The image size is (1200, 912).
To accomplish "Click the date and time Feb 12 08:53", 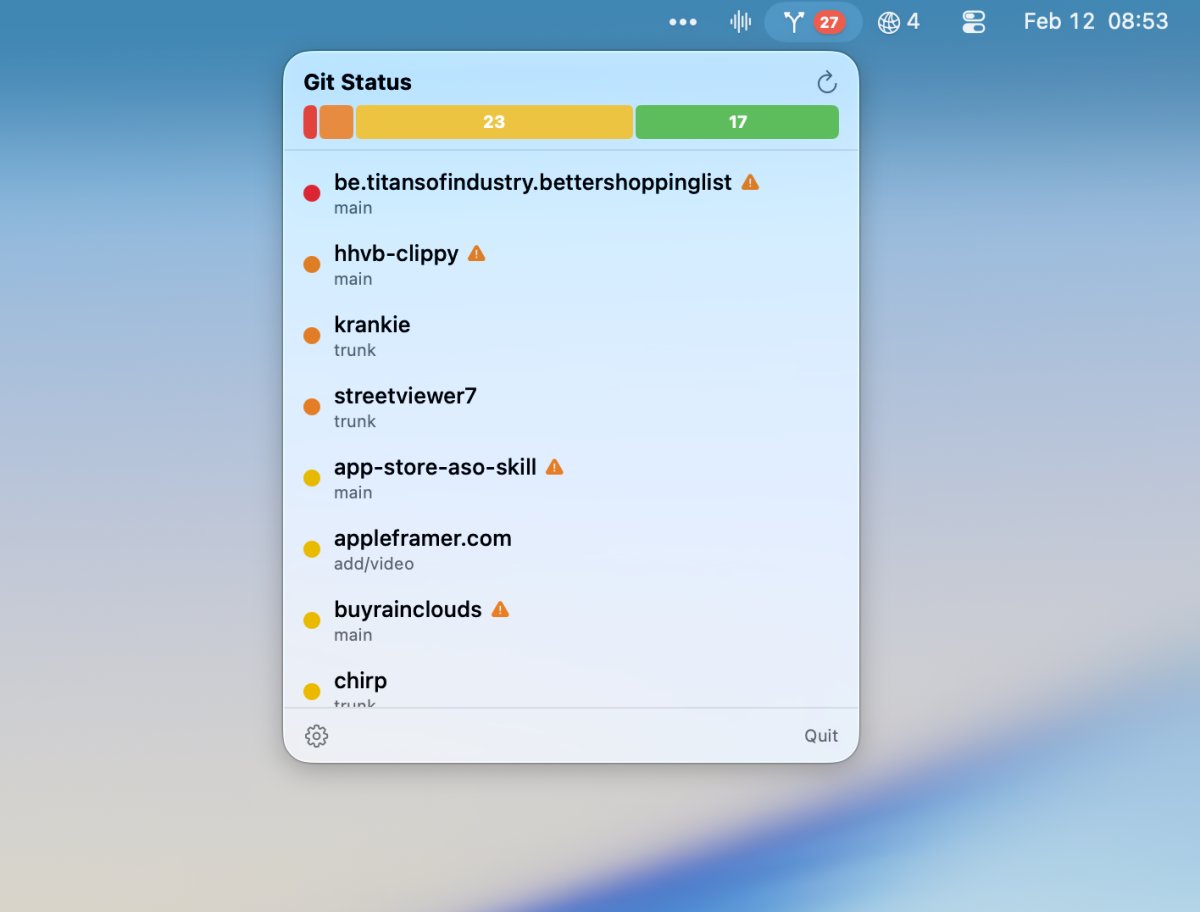I will (1096, 22).
